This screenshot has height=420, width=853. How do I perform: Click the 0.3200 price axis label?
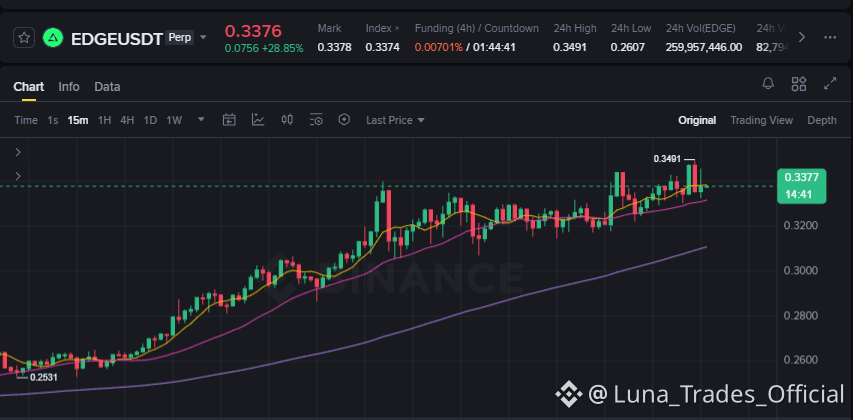(799, 225)
